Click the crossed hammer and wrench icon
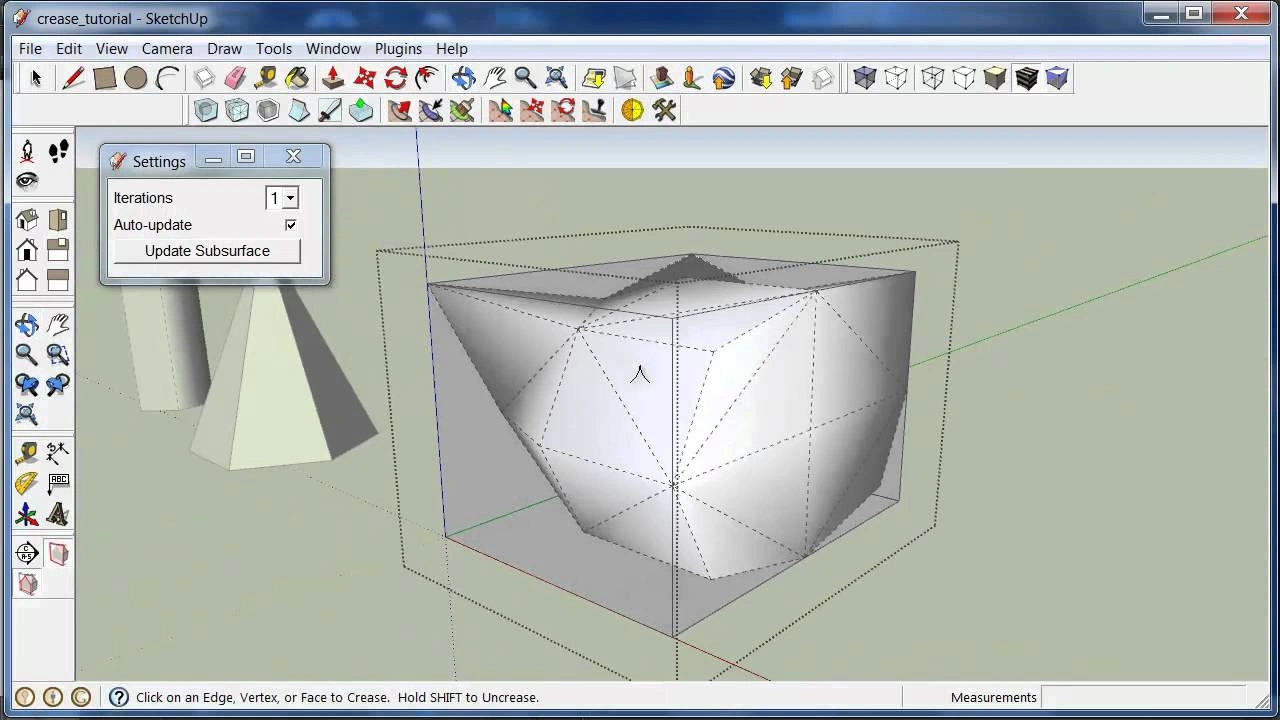 665,110
